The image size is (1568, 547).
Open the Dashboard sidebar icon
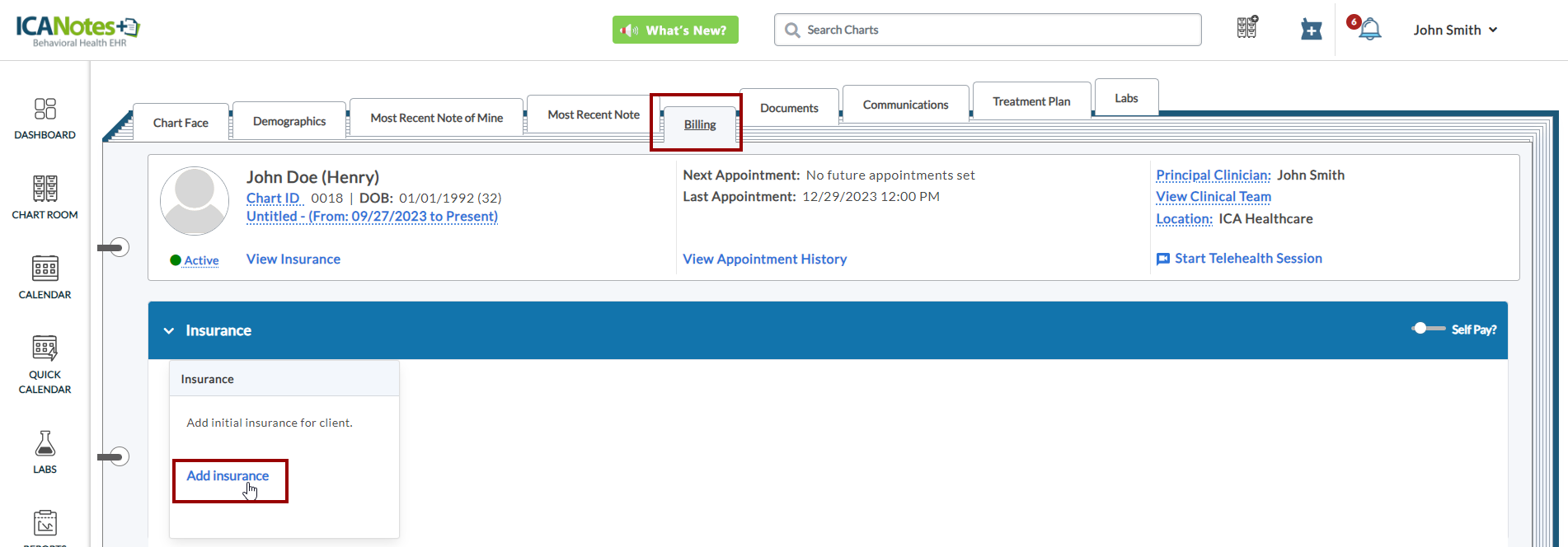tap(45, 110)
